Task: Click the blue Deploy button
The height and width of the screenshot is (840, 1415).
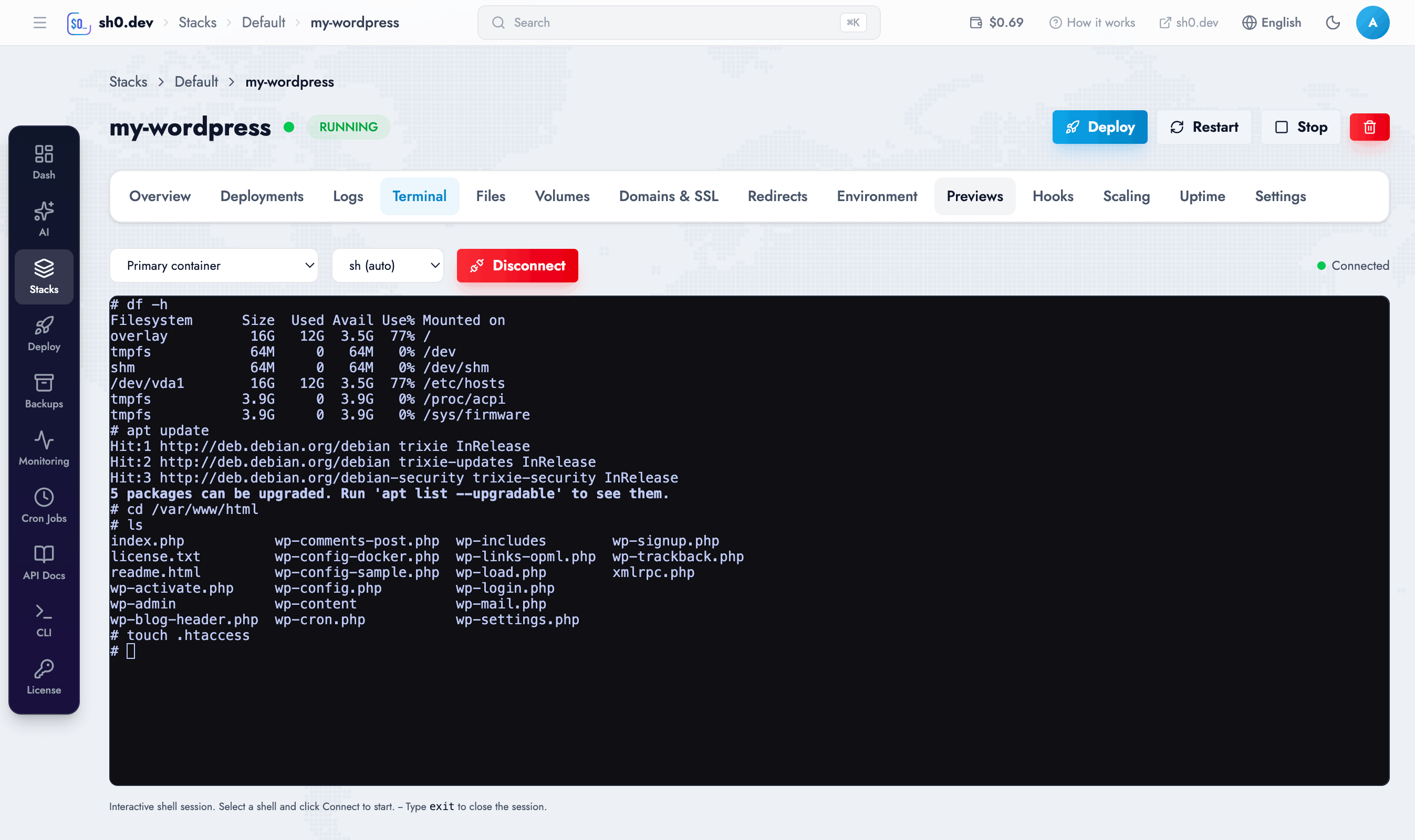Action: tap(1100, 127)
